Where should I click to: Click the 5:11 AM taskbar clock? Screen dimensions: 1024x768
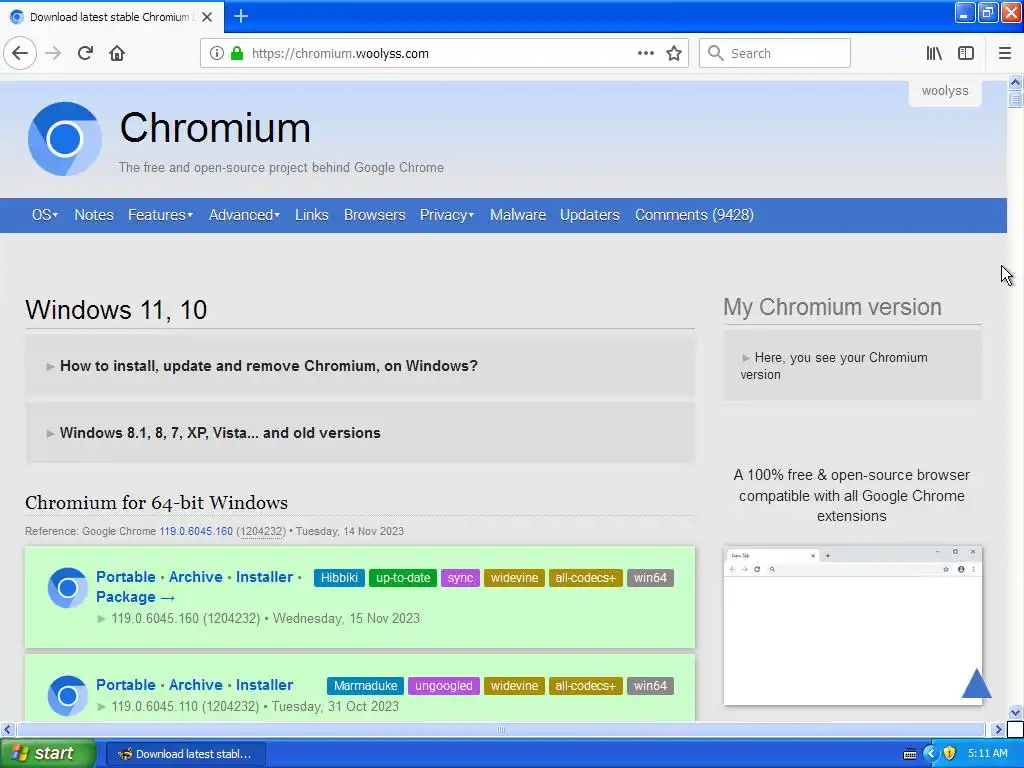tap(987, 753)
